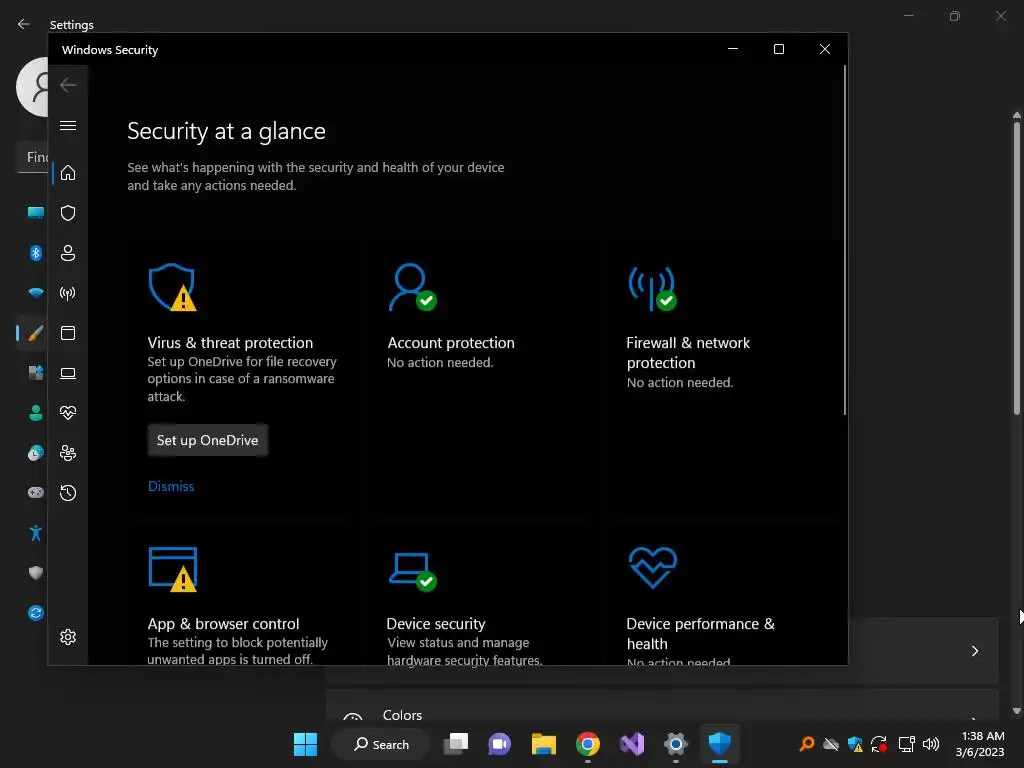
Task: Open Family options icon in sidebar
Action: tap(68, 453)
